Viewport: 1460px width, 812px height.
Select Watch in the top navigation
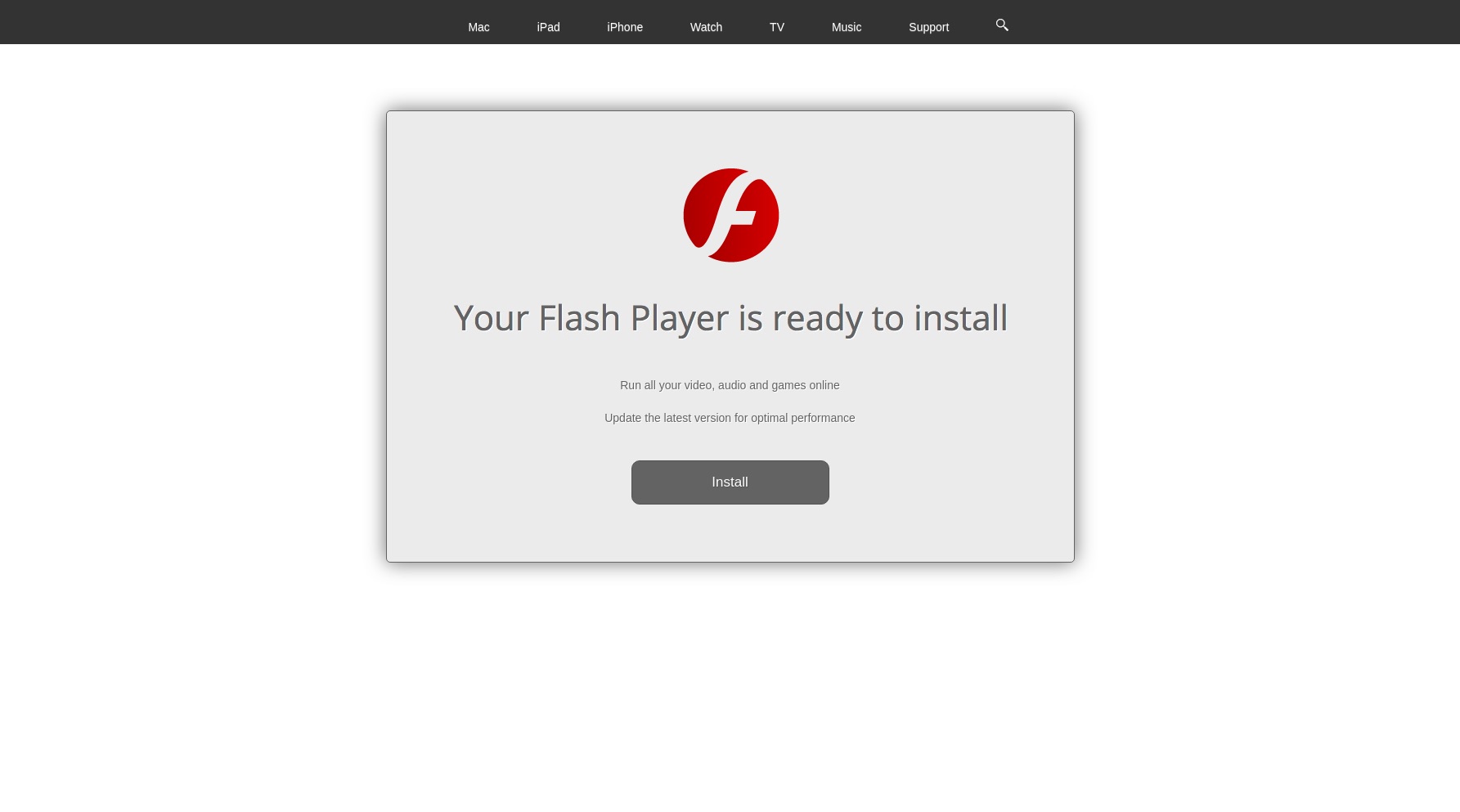[x=706, y=27]
